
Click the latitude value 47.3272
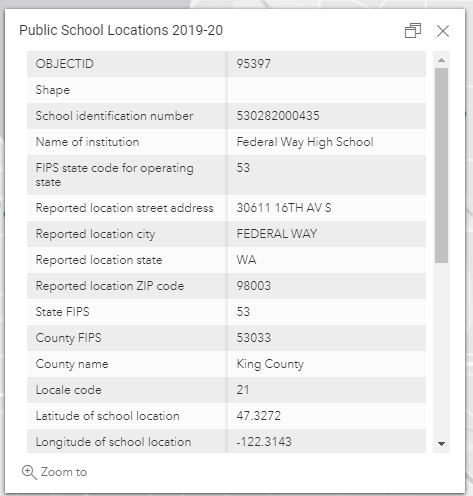coord(259,416)
